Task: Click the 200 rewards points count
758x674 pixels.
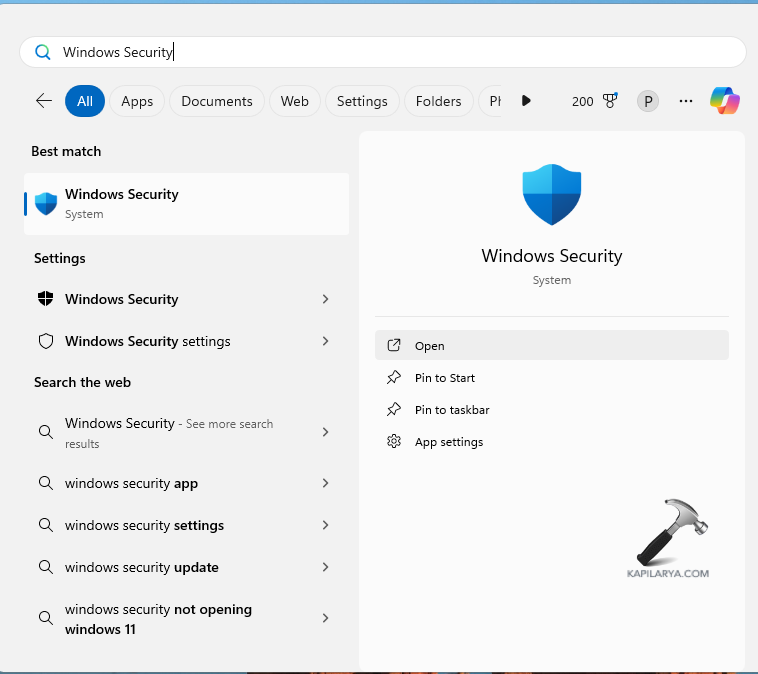Action: point(582,102)
